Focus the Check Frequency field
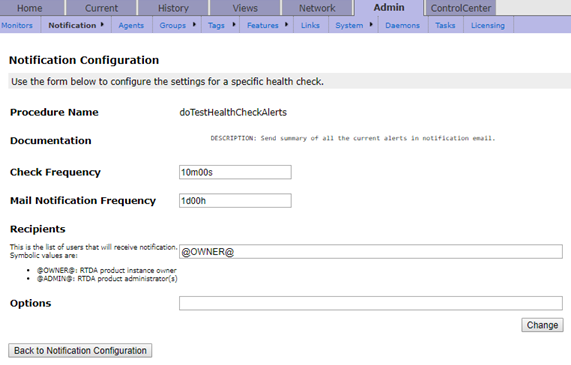Screen dimensions: 571x365 235,172
